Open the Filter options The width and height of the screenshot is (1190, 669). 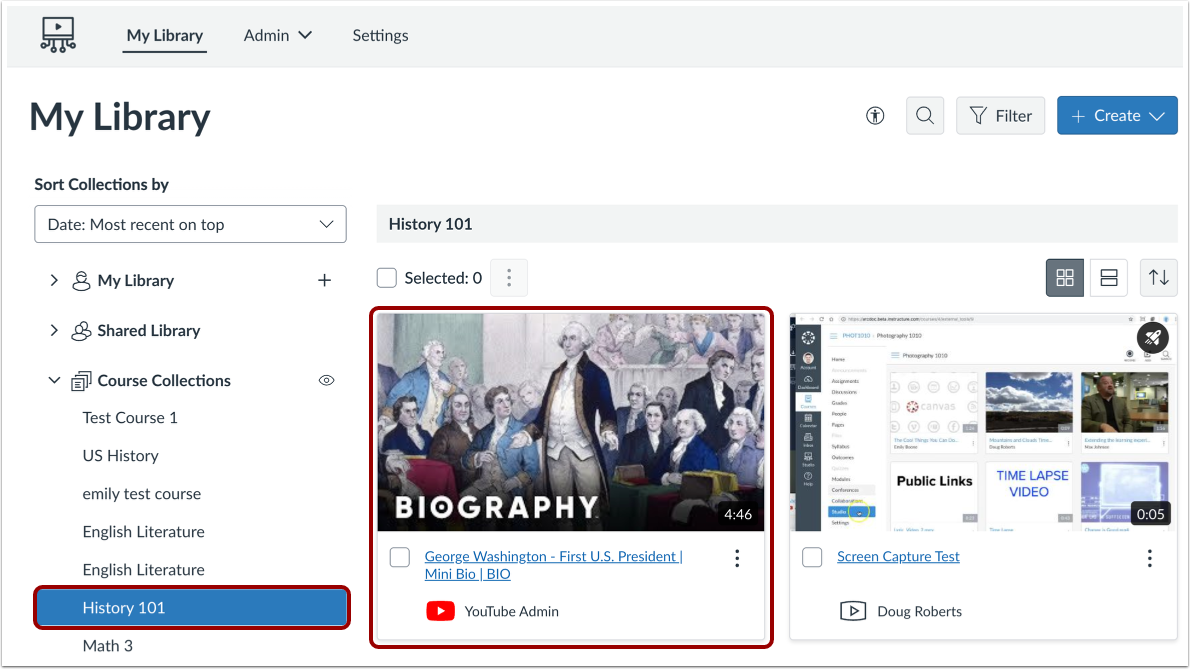tap(1000, 115)
